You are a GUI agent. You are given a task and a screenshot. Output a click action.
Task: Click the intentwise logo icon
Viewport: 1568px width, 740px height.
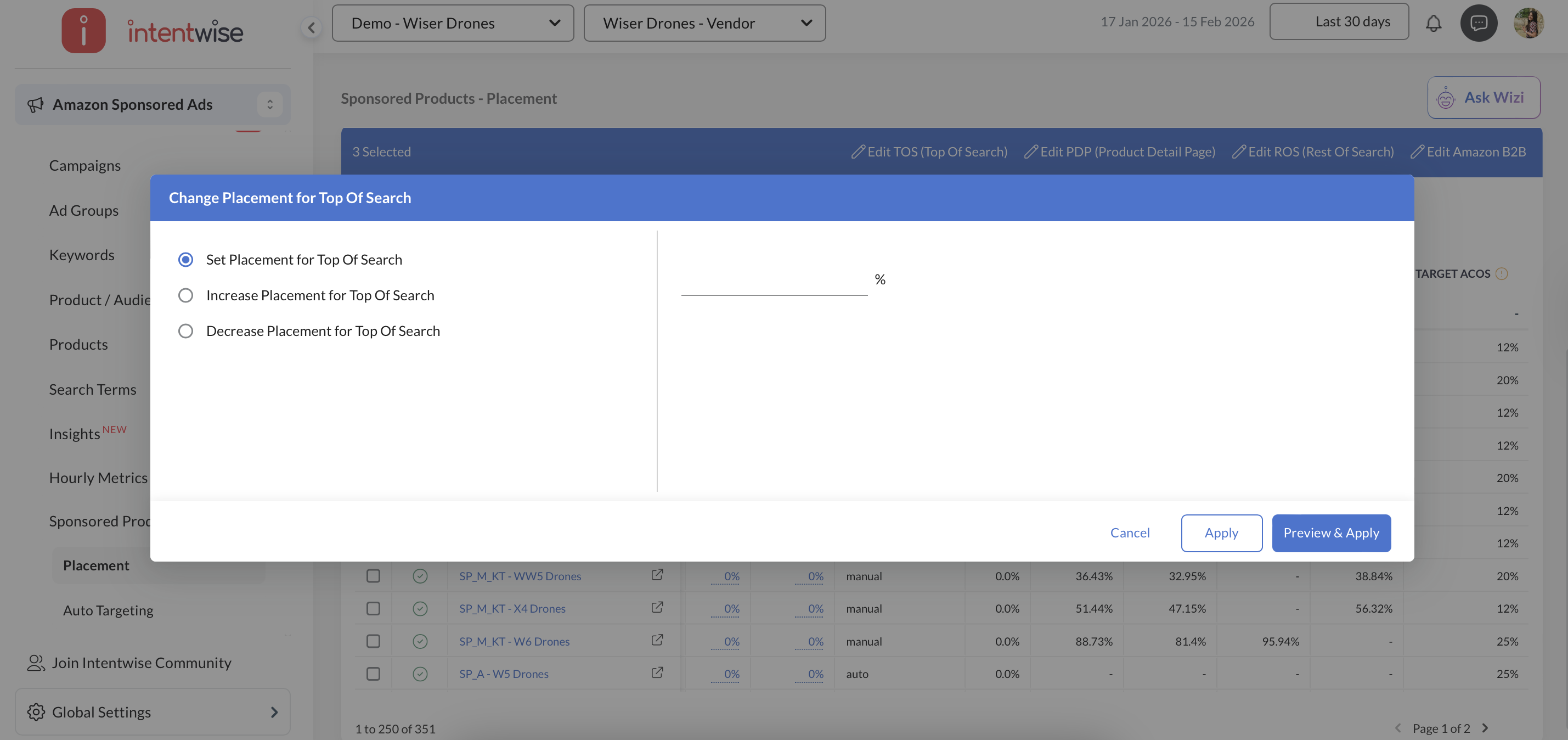[83, 30]
